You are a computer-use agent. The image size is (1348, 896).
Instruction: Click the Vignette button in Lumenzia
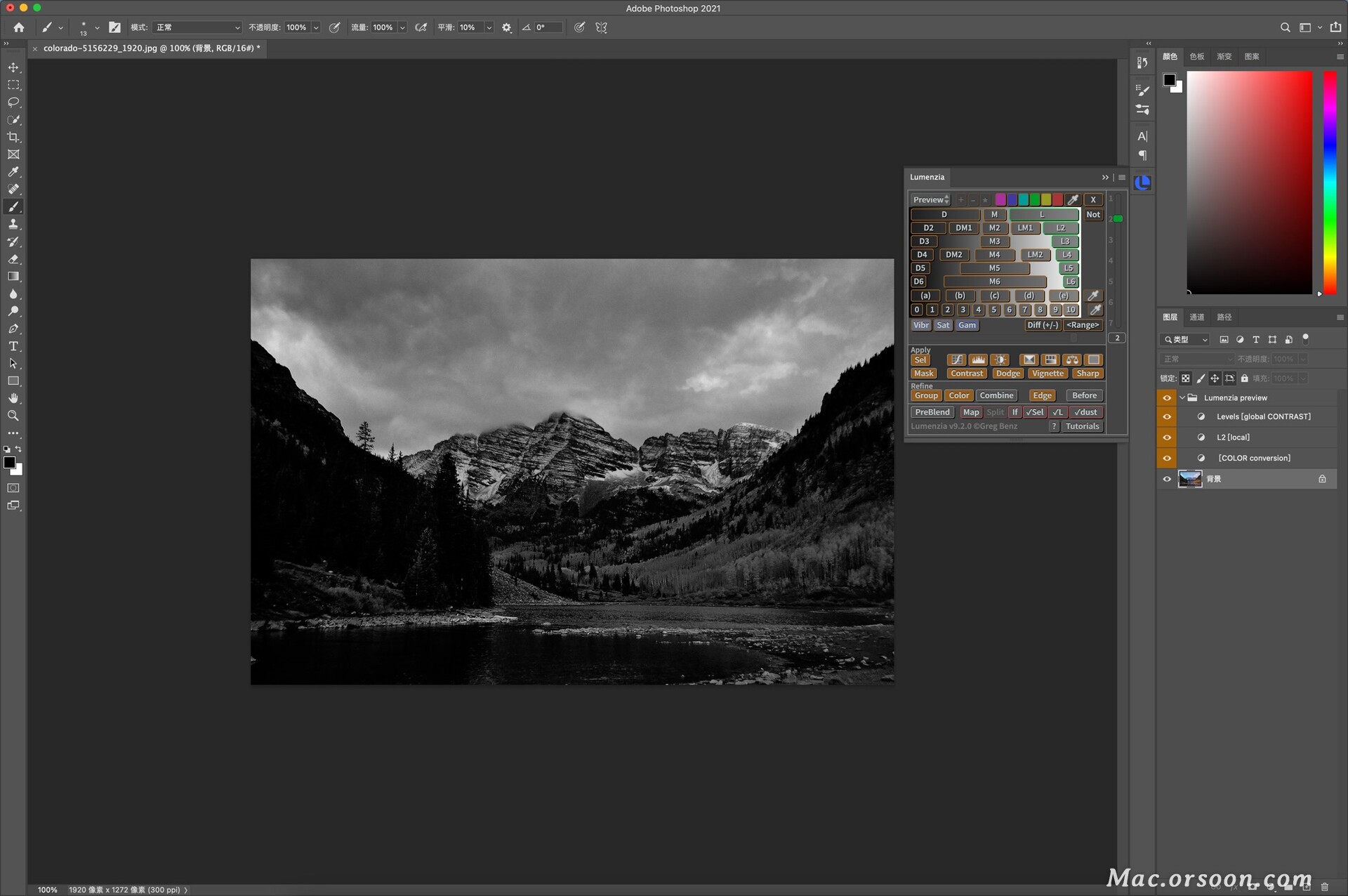click(x=1048, y=374)
